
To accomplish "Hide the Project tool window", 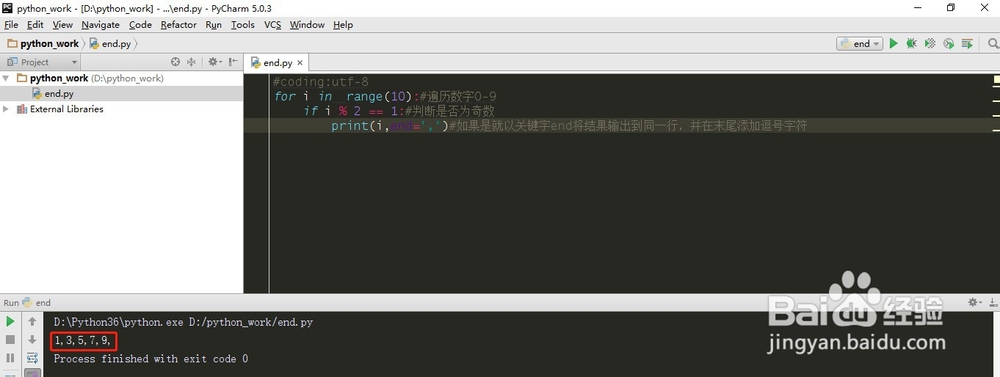I will (233, 62).
